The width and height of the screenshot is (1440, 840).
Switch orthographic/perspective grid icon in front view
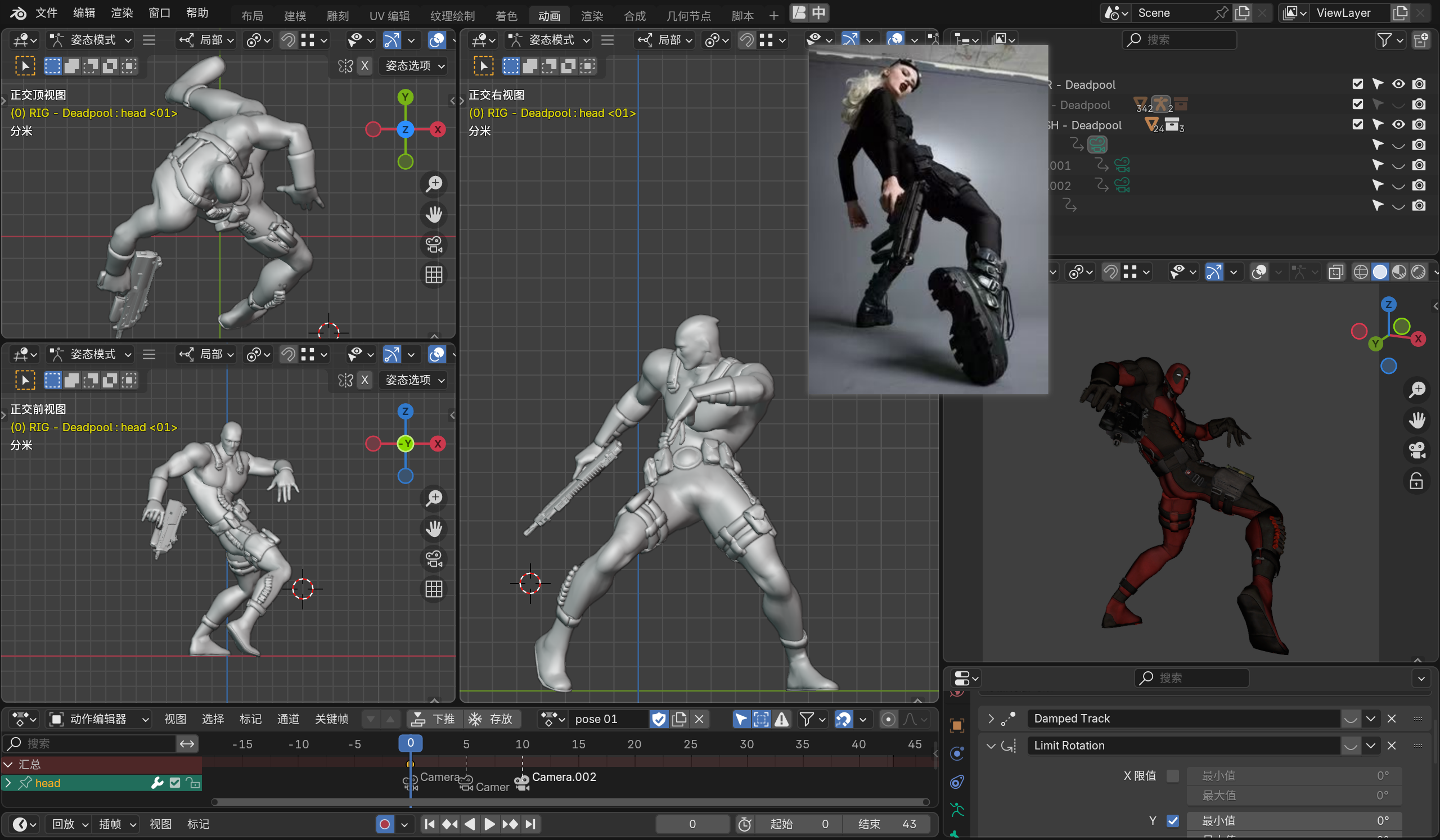pos(434,589)
